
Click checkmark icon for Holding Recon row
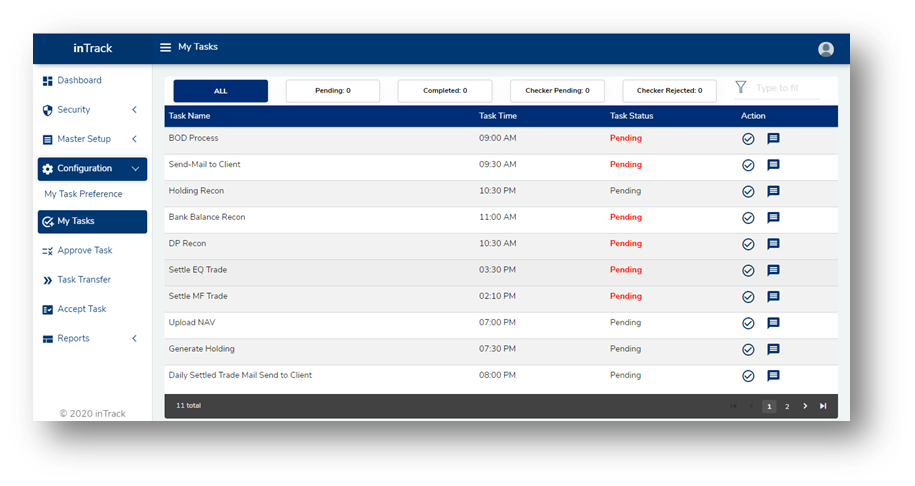tap(748, 192)
